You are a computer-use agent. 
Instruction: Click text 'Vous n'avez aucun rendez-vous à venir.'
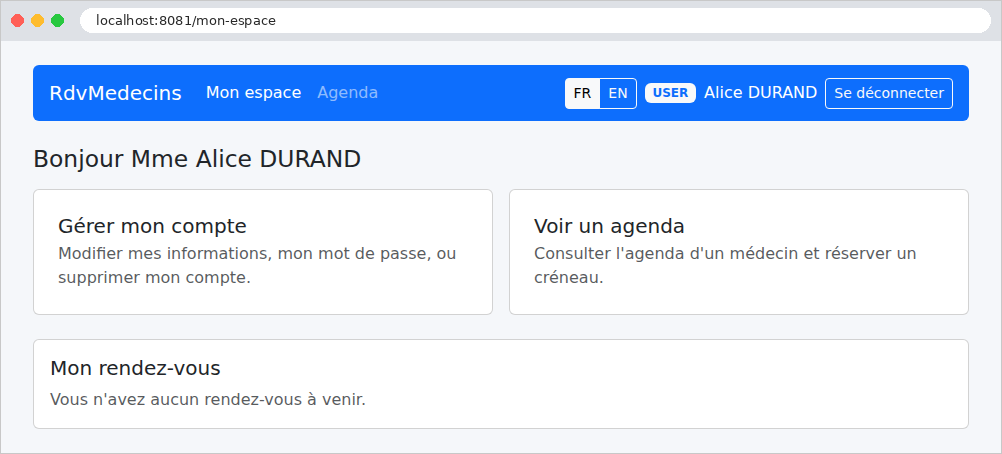coord(208,400)
